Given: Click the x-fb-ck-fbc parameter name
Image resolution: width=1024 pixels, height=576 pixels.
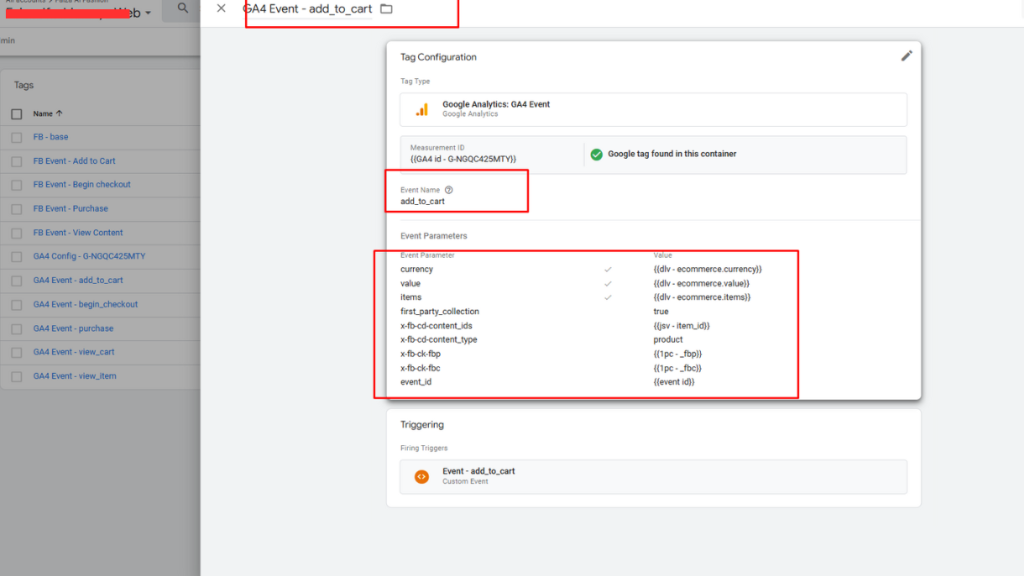Looking at the screenshot, I should tap(421, 368).
